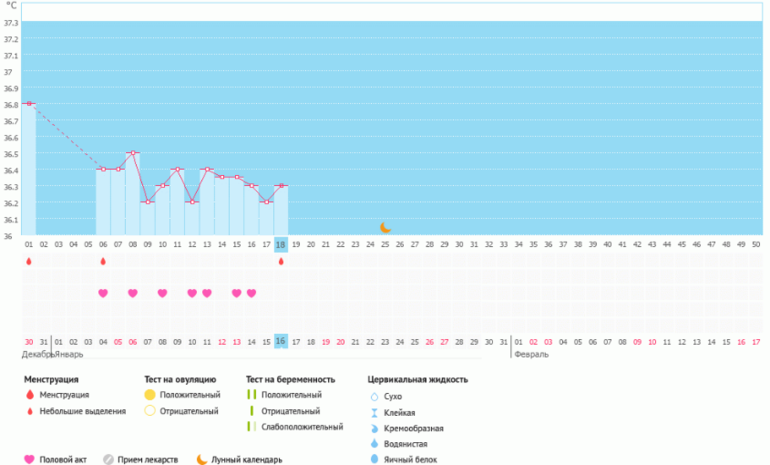Click the menstruation drop icon on cycle day 06

103,262
